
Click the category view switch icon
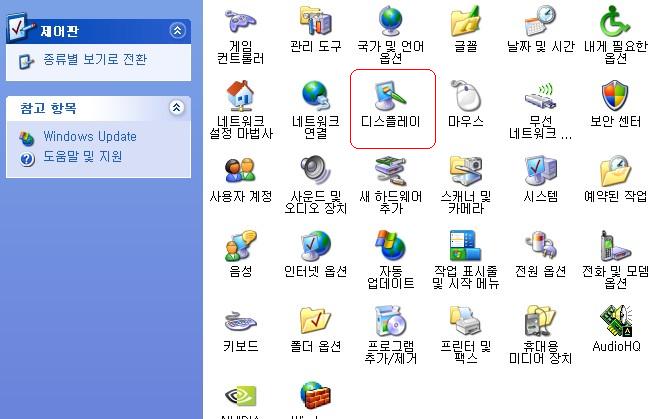pos(26,61)
